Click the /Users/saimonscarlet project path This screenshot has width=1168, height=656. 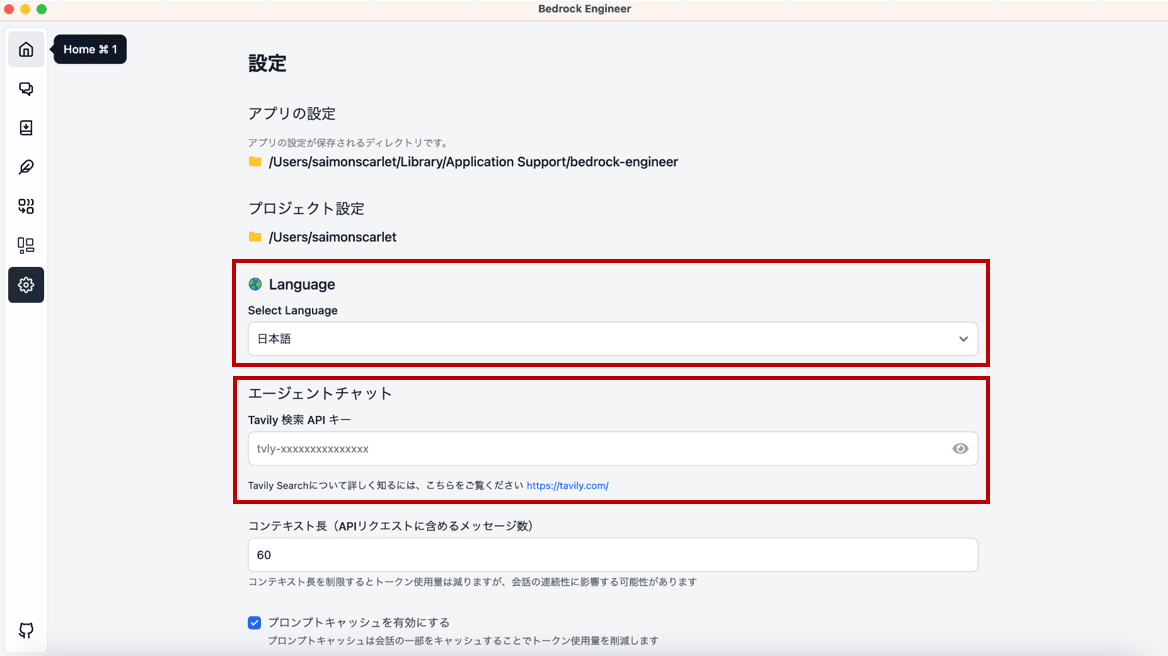(x=332, y=237)
